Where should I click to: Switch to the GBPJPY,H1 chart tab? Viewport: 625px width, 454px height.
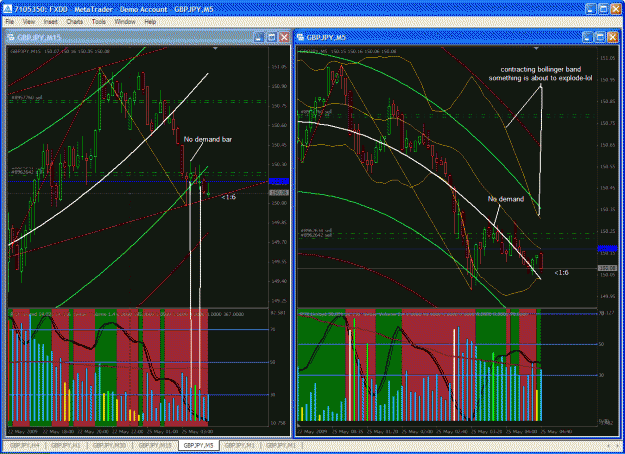(x=67, y=445)
